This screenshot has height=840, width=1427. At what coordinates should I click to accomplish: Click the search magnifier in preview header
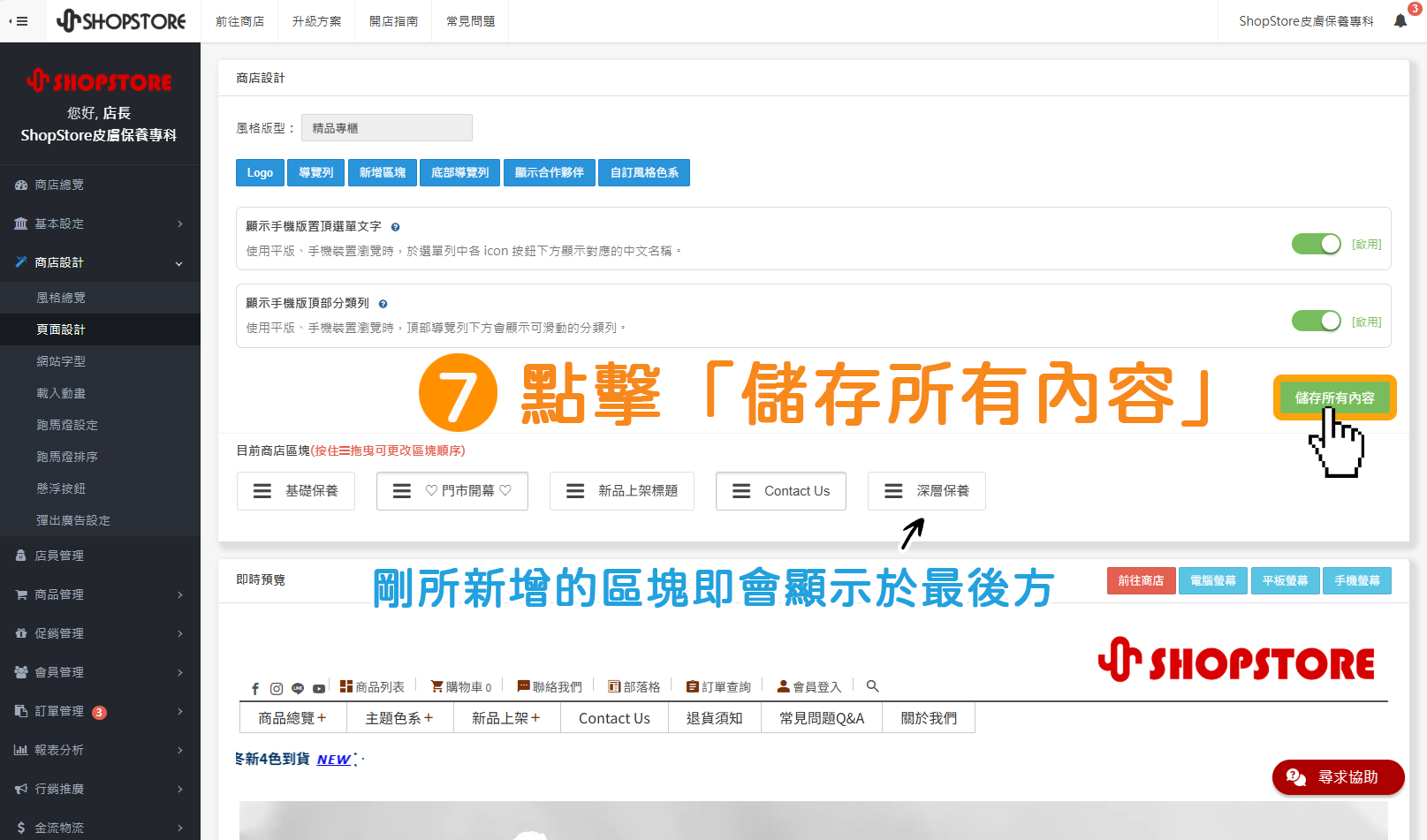pyautogui.click(x=872, y=686)
